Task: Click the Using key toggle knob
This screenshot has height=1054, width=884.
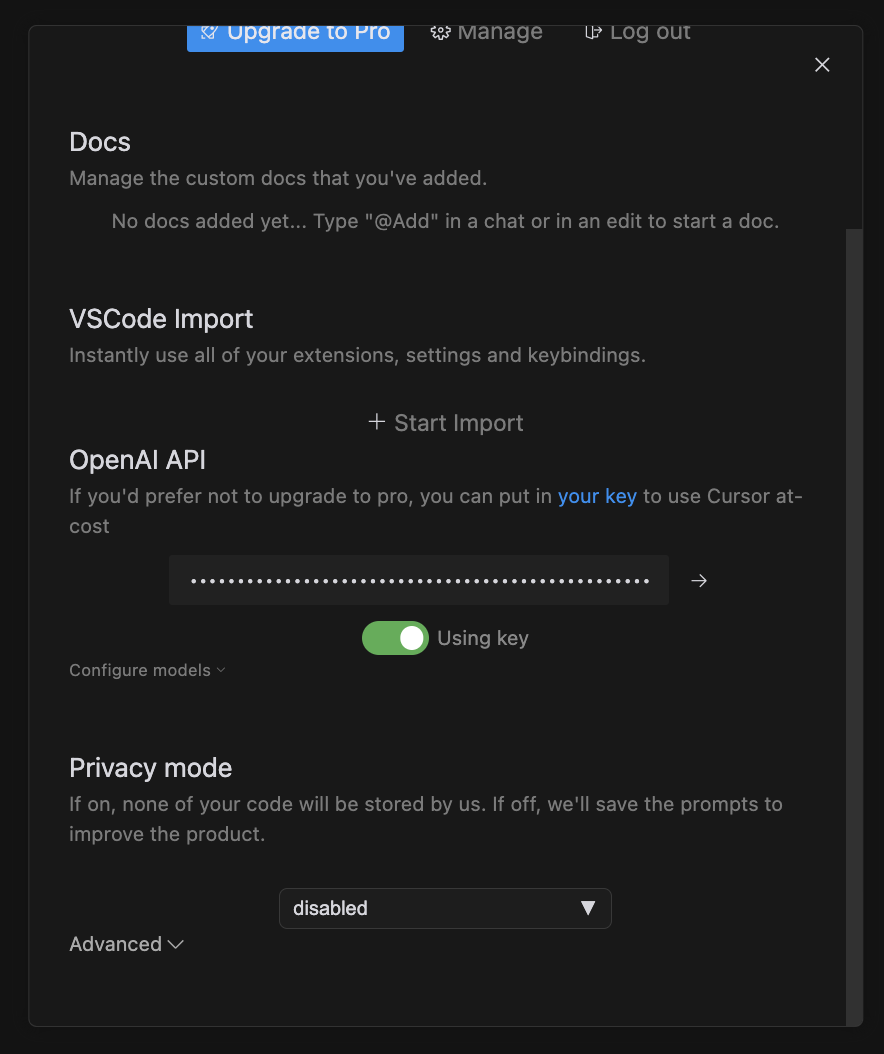Action: click(409, 638)
